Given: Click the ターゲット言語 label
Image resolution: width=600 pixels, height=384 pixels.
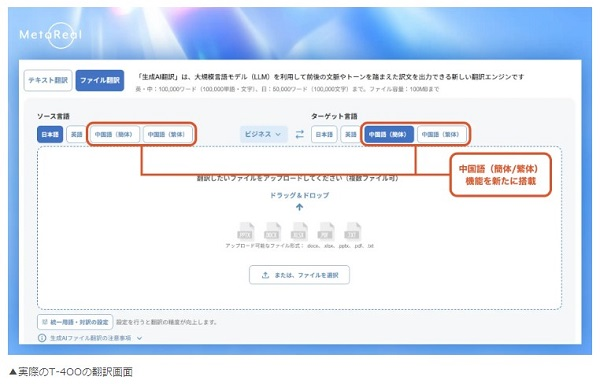Looking at the screenshot, I should pyautogui.click(x=334, y=116).
